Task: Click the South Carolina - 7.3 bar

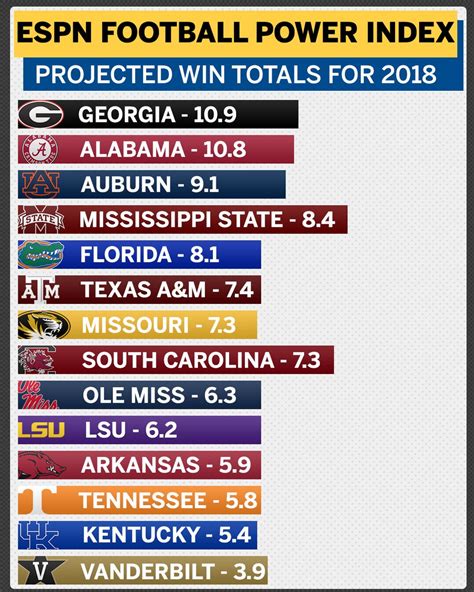Action: point(176,360)
